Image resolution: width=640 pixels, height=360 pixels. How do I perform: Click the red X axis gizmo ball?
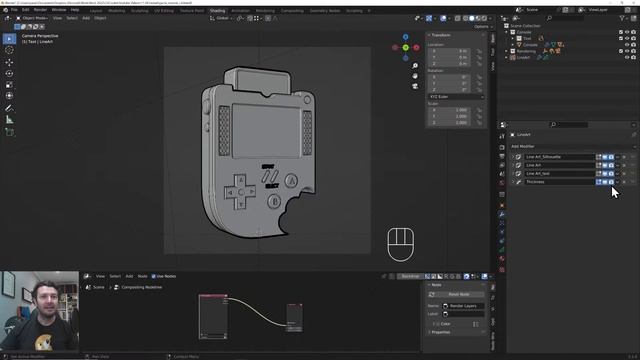coord(416,48)
